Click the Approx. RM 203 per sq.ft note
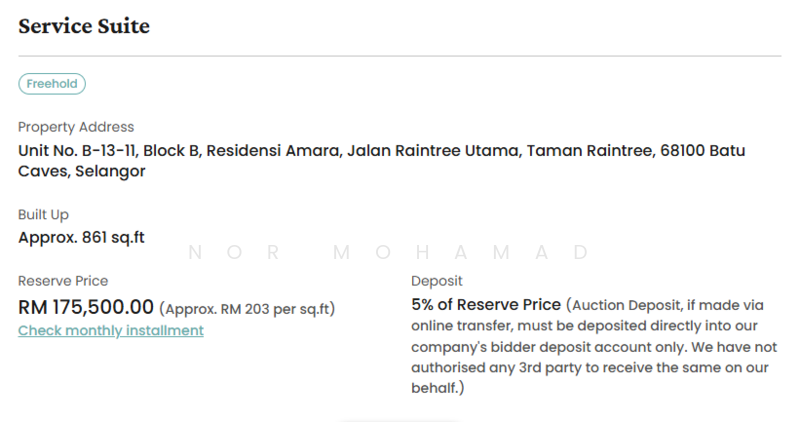The width and height of the screenshot is (800, 422). [x=247, y=308]
